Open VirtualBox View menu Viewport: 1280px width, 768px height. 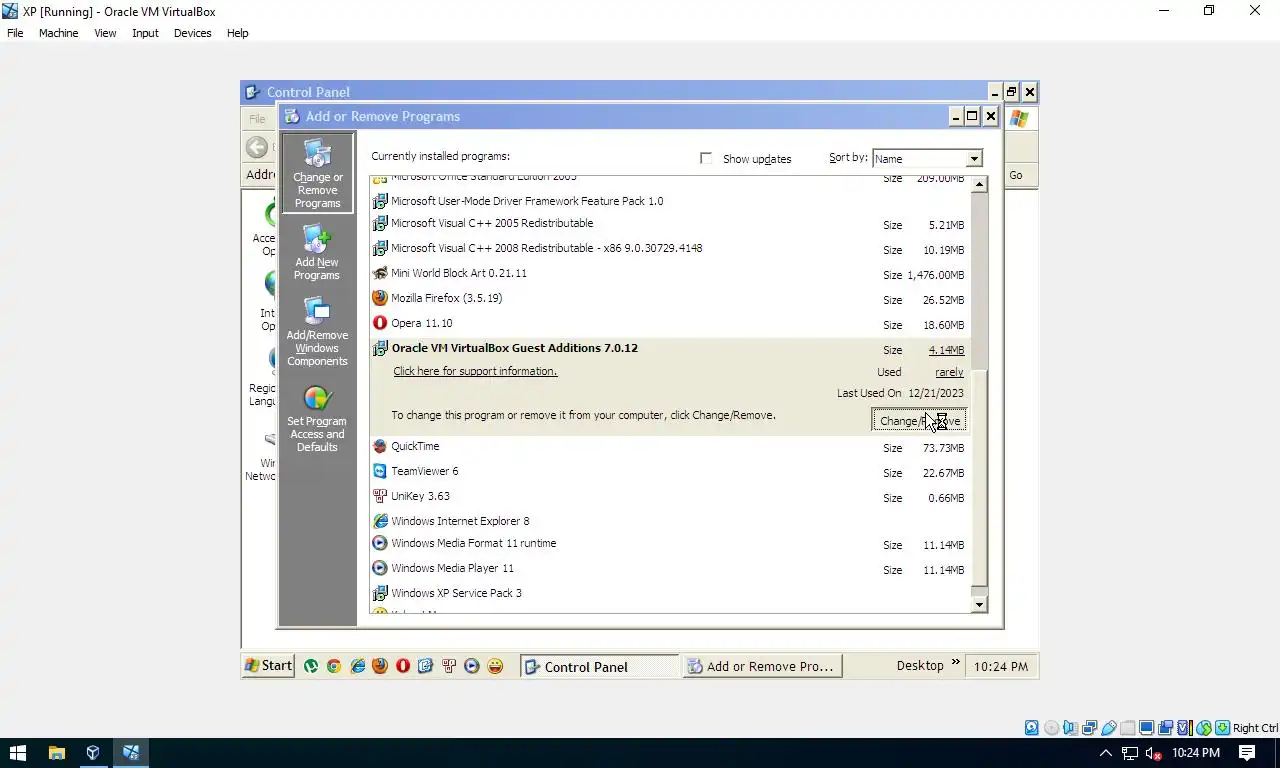pyautogui.click(x=105, y=33)
